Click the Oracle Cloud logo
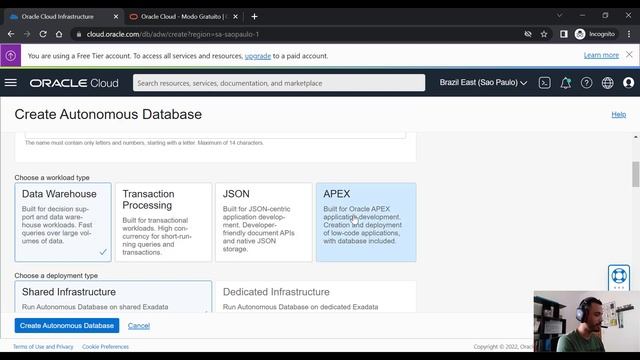This screenshot has height=360, width=640. pyautogui.click(x=74, y=83)
